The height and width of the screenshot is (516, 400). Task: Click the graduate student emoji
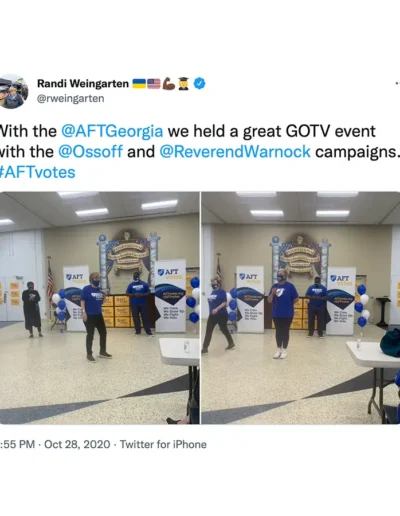click(x=183, y=83)
